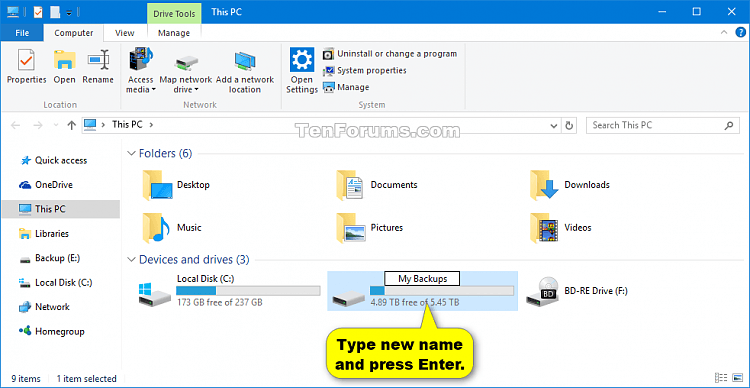
Task: Go back with the back arrow
Action: tap(16, 125)
